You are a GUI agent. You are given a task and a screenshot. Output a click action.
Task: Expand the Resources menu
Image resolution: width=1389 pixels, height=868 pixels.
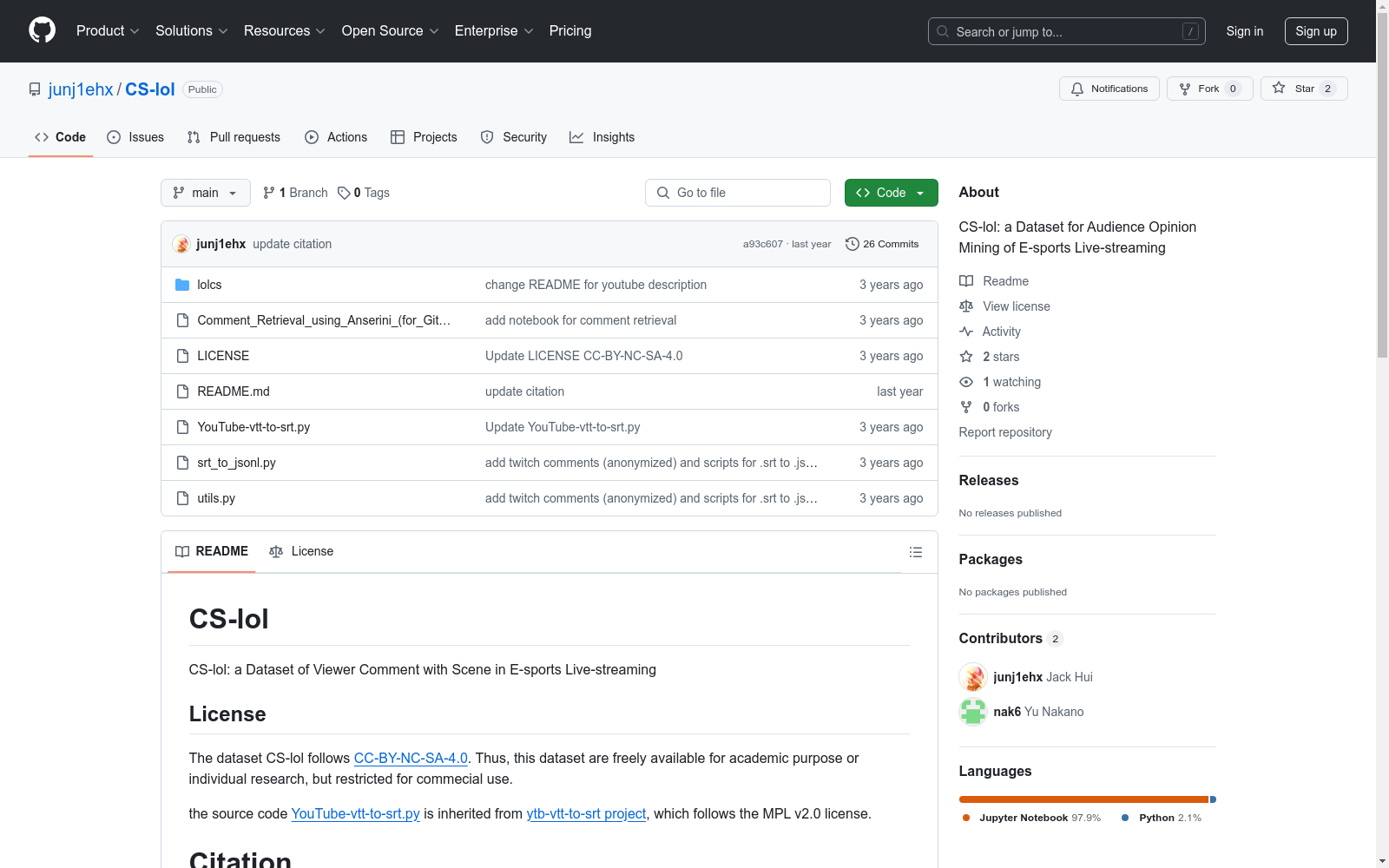pyautogui.click(x=285, y=31)
